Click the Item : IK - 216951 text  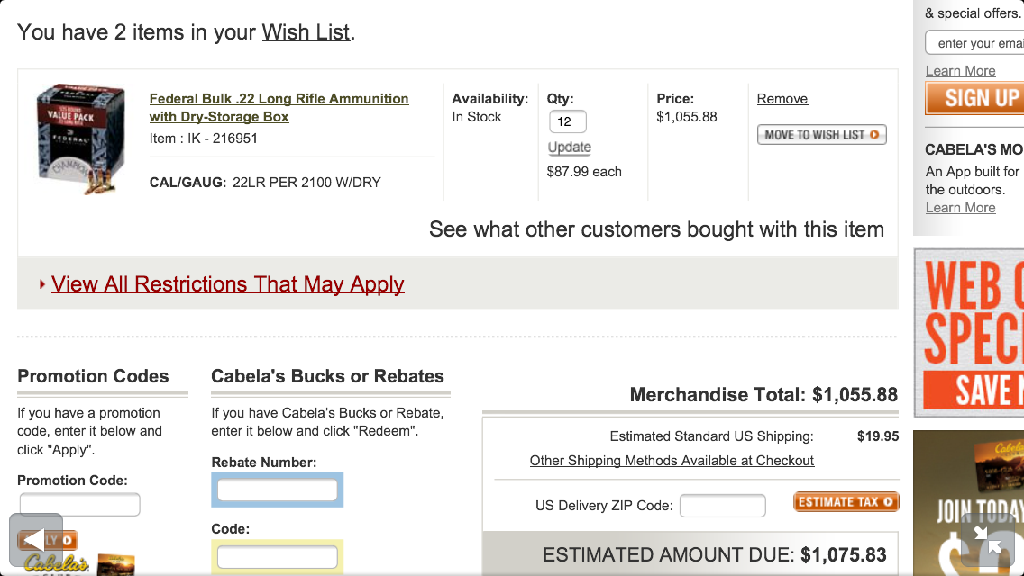[x=204, y=138]
